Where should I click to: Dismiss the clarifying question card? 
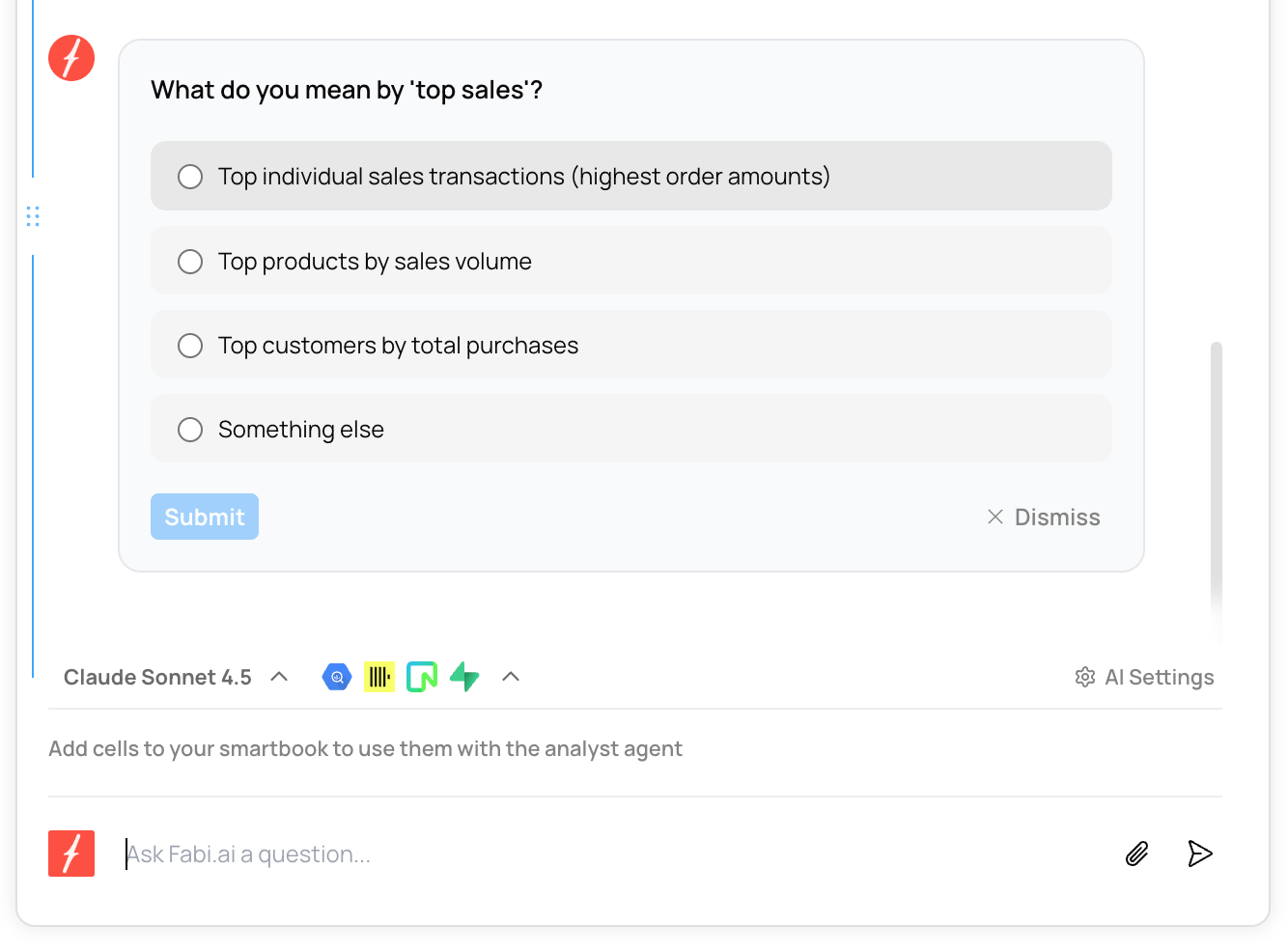coord(1044,517)
